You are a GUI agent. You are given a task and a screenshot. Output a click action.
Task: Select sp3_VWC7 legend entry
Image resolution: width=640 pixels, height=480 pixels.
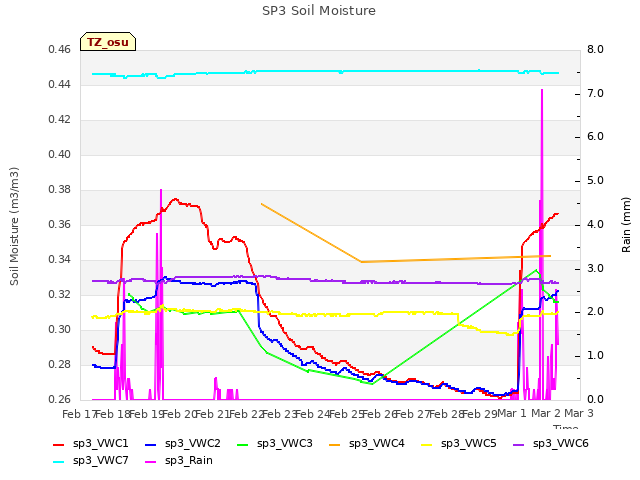coord(91,461)
